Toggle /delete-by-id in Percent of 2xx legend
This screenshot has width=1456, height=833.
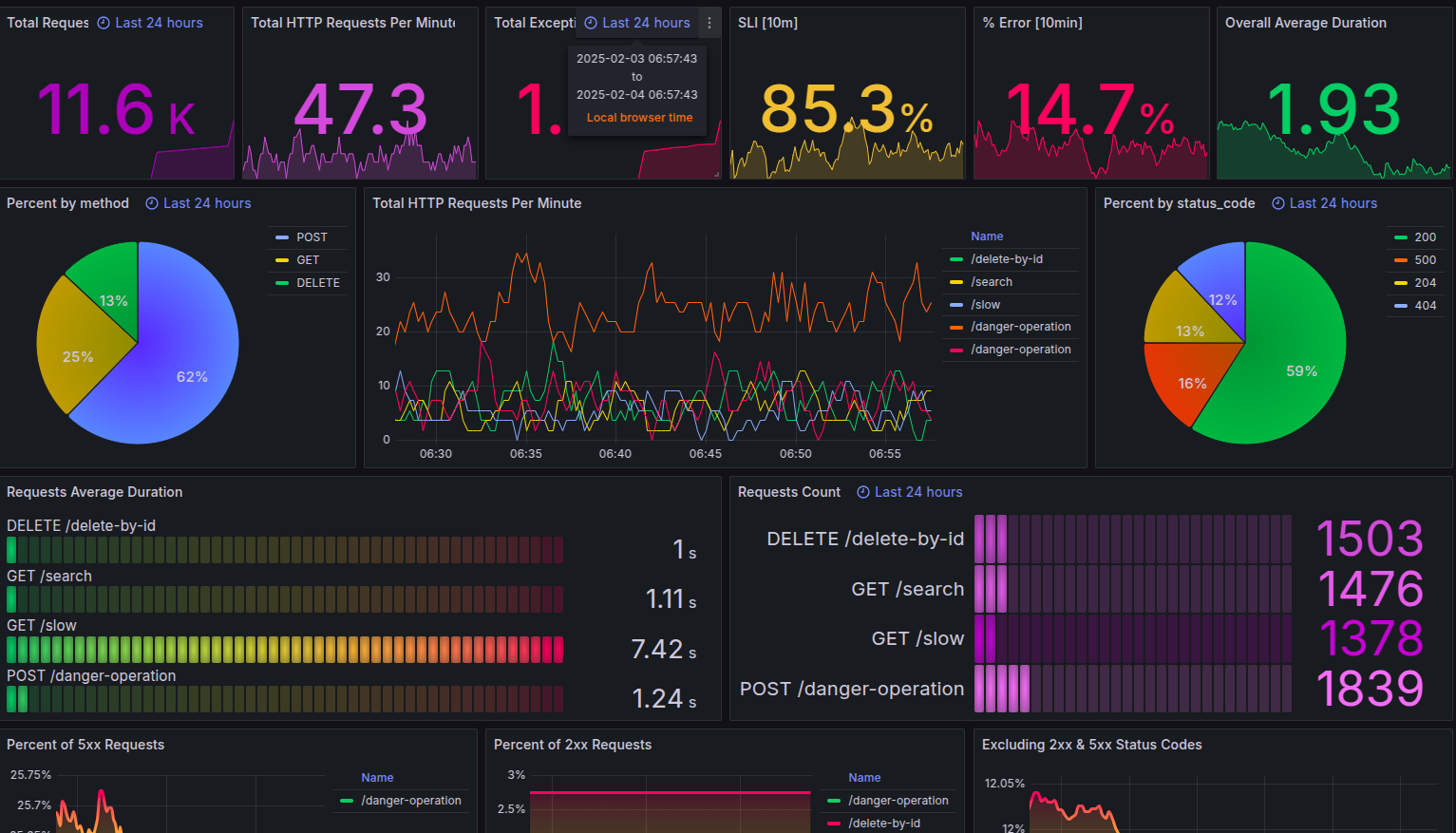pyautogui.click(x=884, y=824)
